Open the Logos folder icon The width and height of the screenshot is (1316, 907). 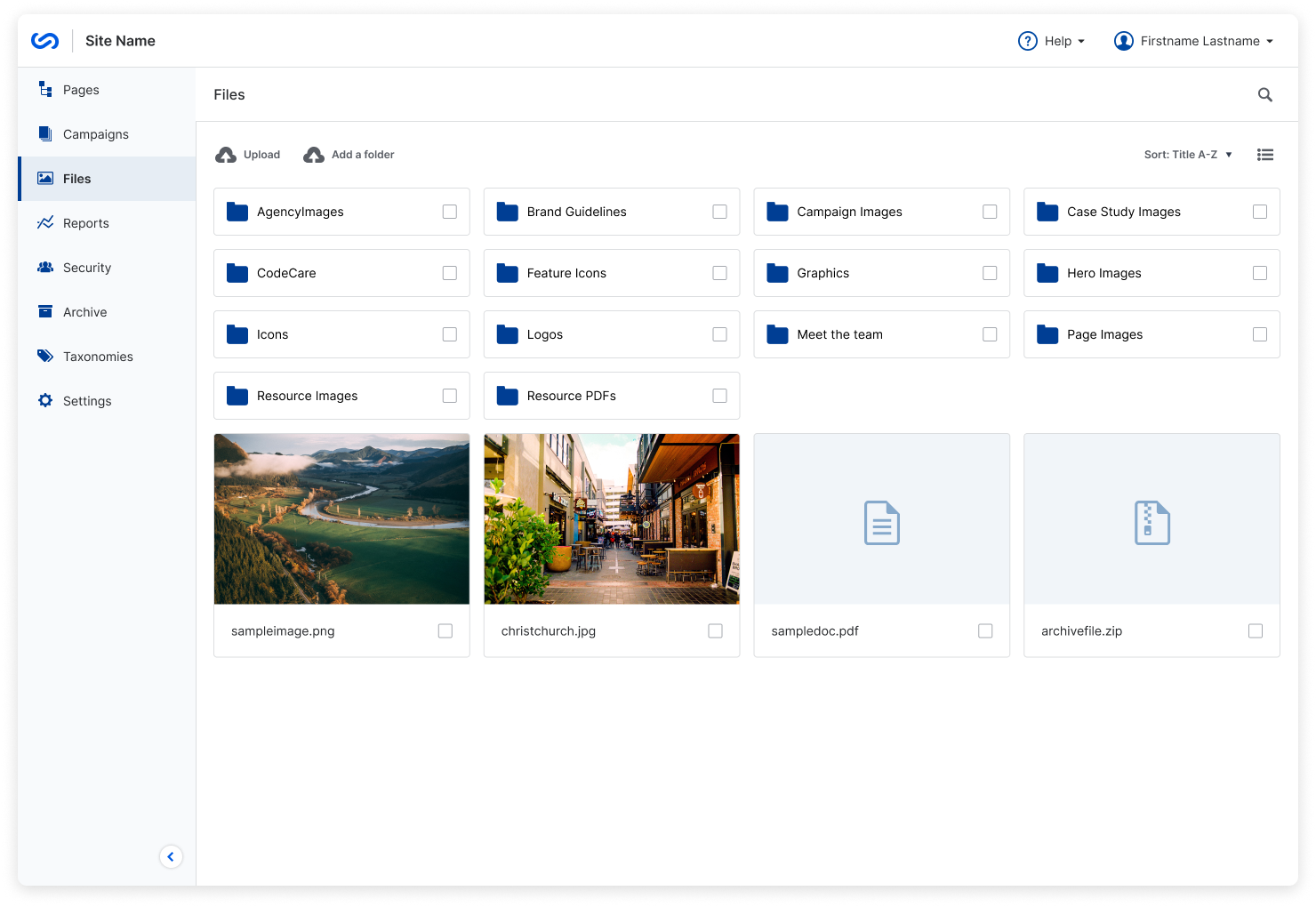(x=508, y=334)
